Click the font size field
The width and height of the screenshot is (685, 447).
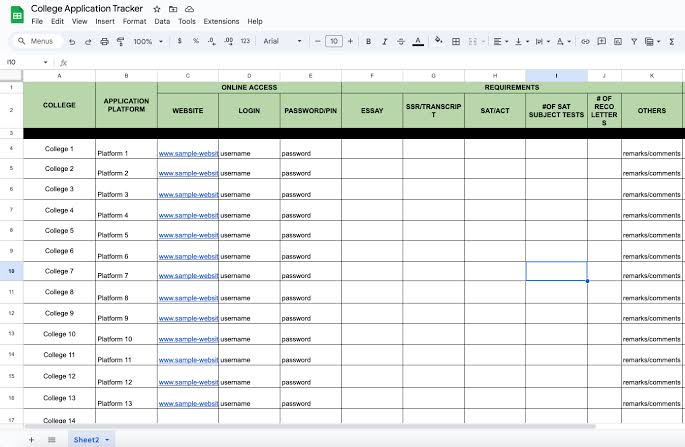coord(334,41)
